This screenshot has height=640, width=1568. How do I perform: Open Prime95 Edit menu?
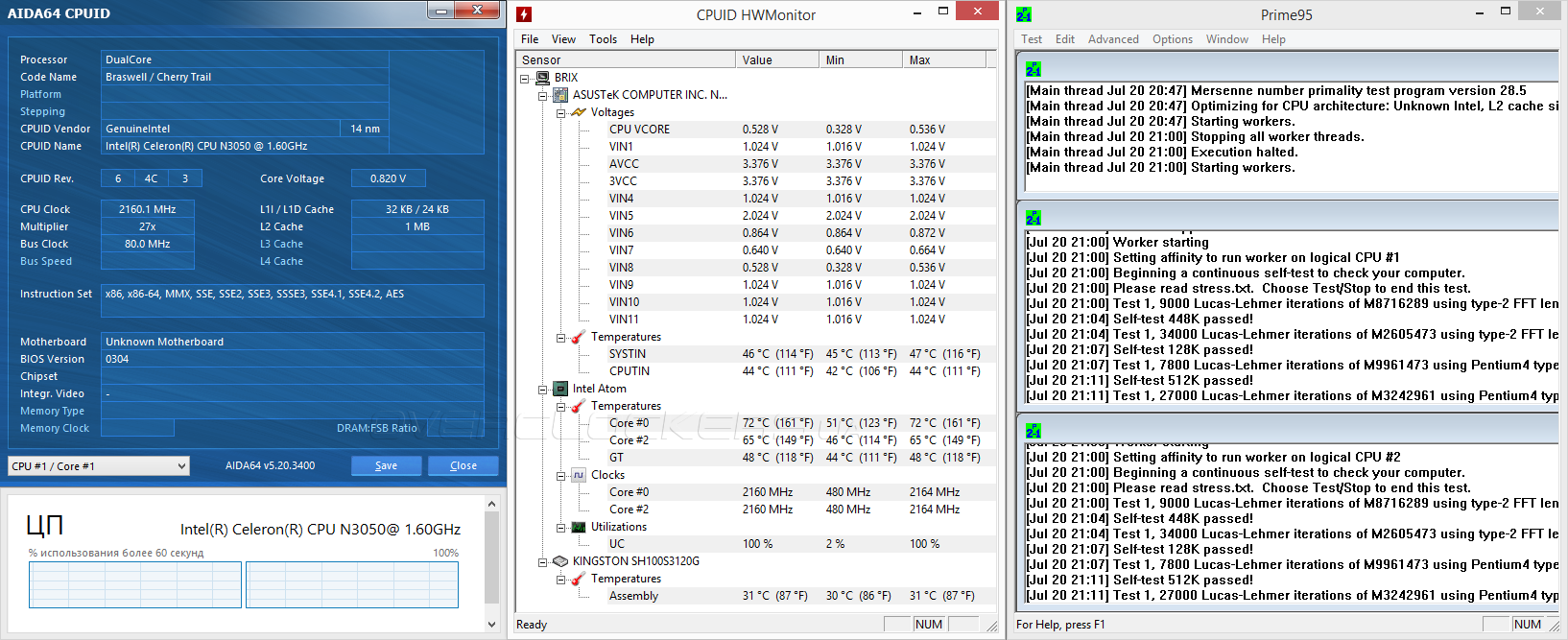(1065, 39)
